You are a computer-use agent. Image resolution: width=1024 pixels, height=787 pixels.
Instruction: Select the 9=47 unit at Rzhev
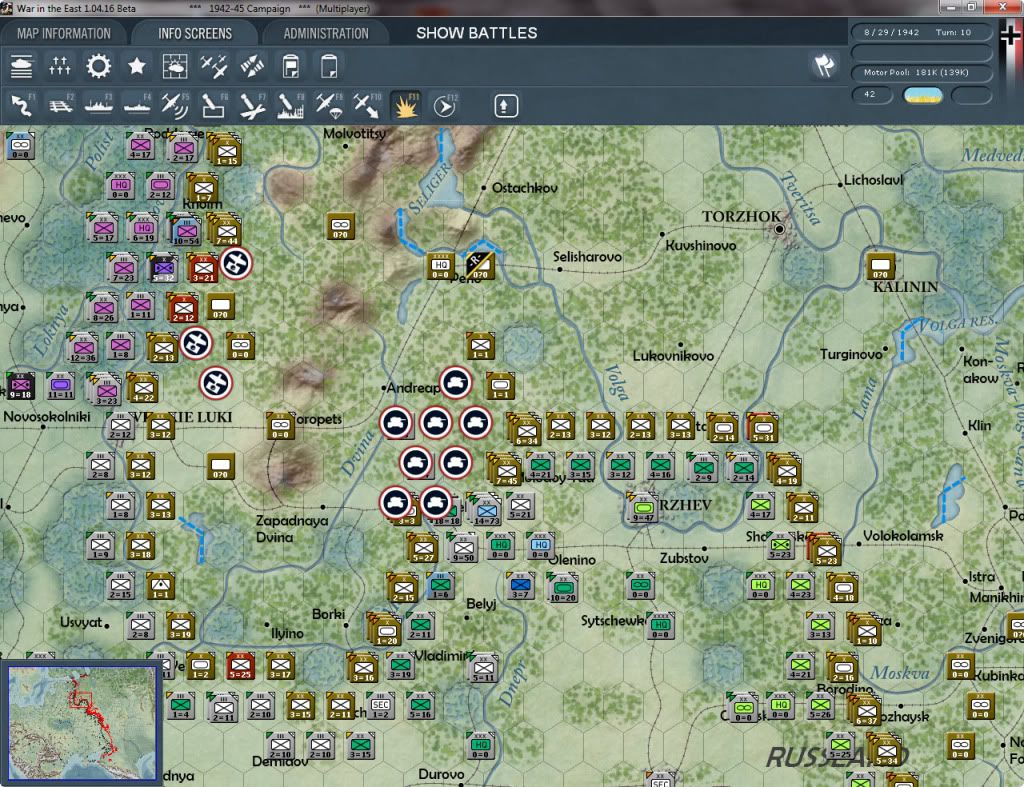pyautogui.click(x=643, y=509)
